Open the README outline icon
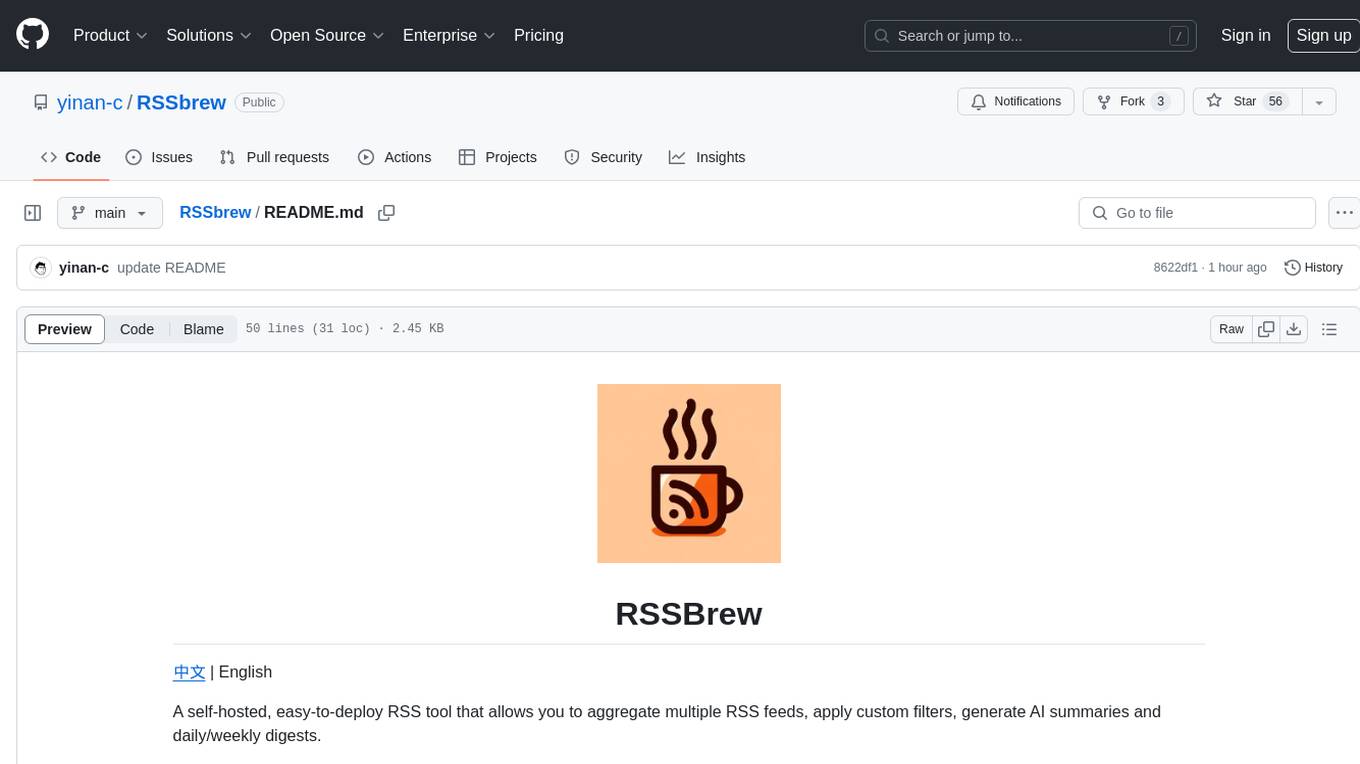Image resolution: width=1360 pixels, height=764 pixels. coord(1329,329)
